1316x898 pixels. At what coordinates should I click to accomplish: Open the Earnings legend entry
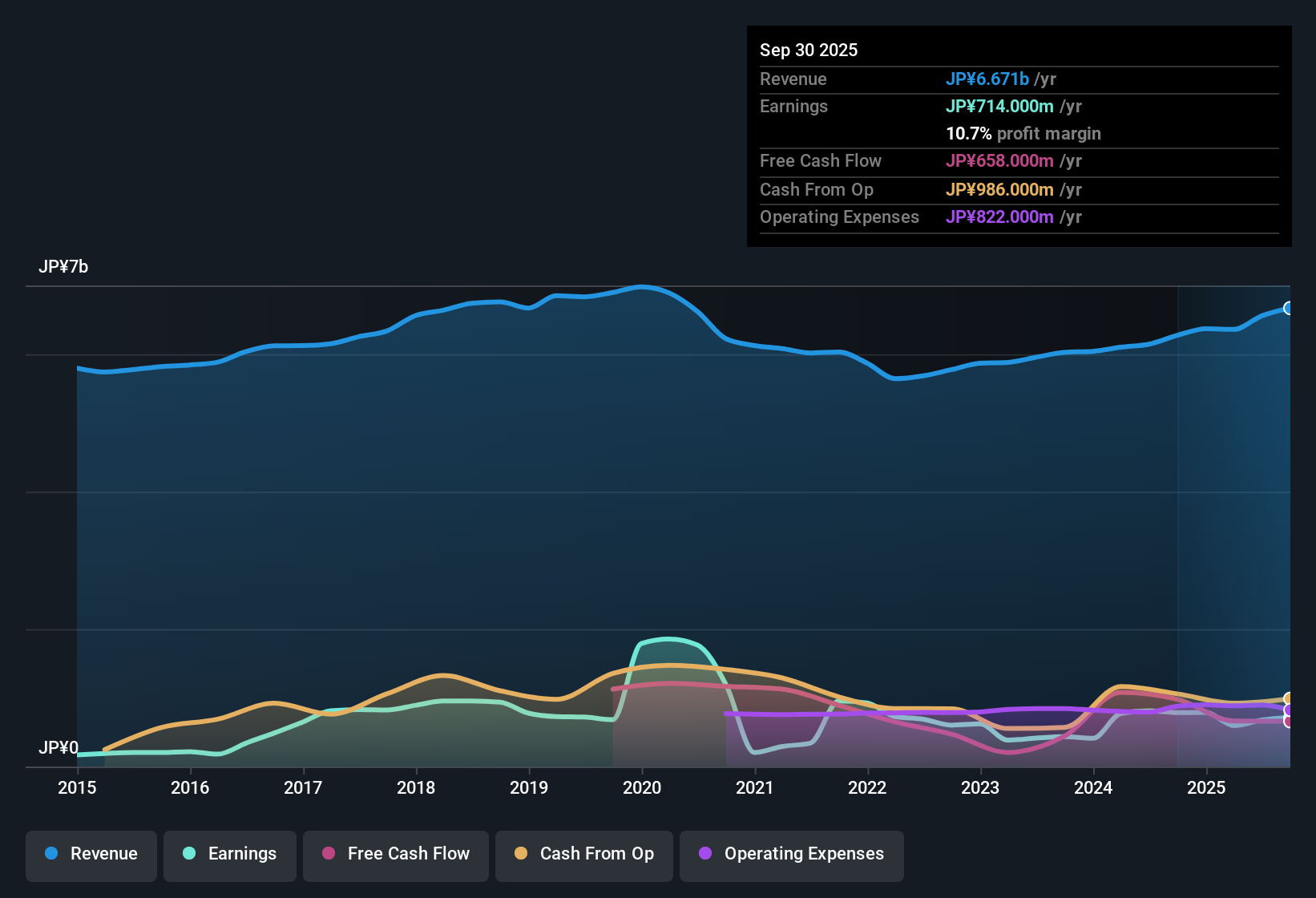[230, 855]
